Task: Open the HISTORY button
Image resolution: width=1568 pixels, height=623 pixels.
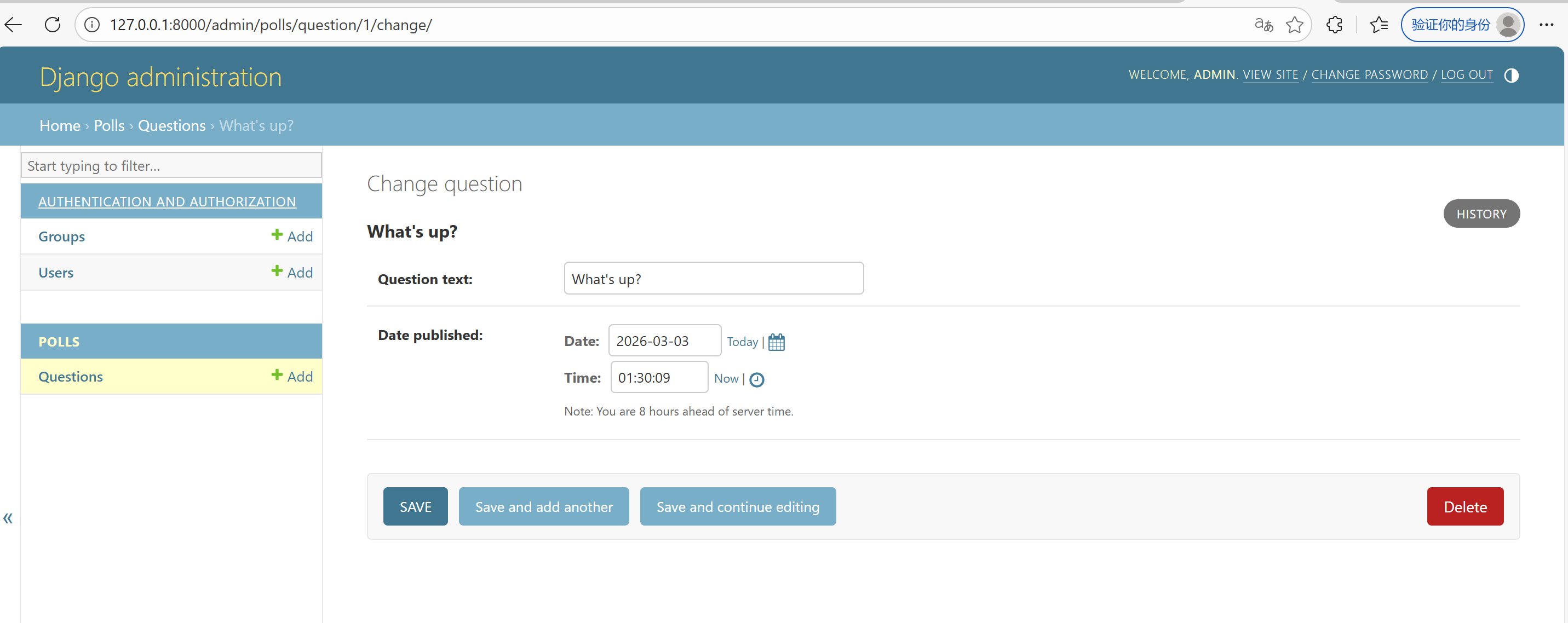Action: click(1481, 214)
